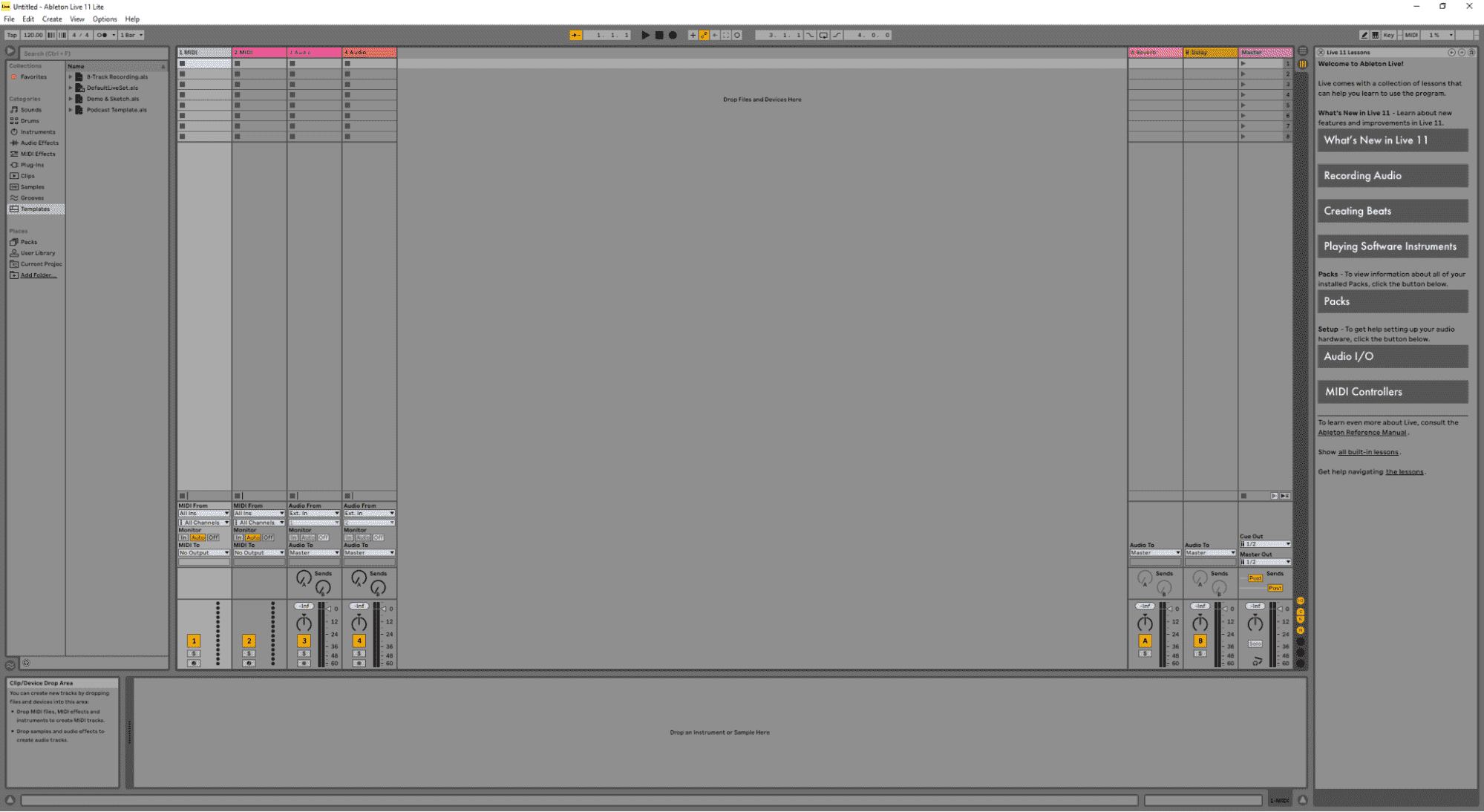1484x812 pixels.
Task: Click the Arrangement Record button
Action: click(x=673, y=35)
